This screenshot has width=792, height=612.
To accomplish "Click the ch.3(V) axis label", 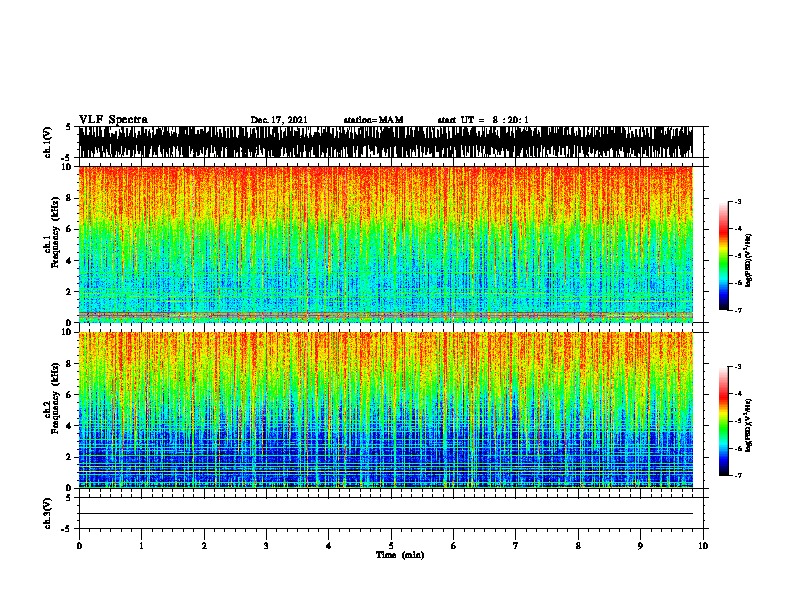I will [x=48, y=513].
